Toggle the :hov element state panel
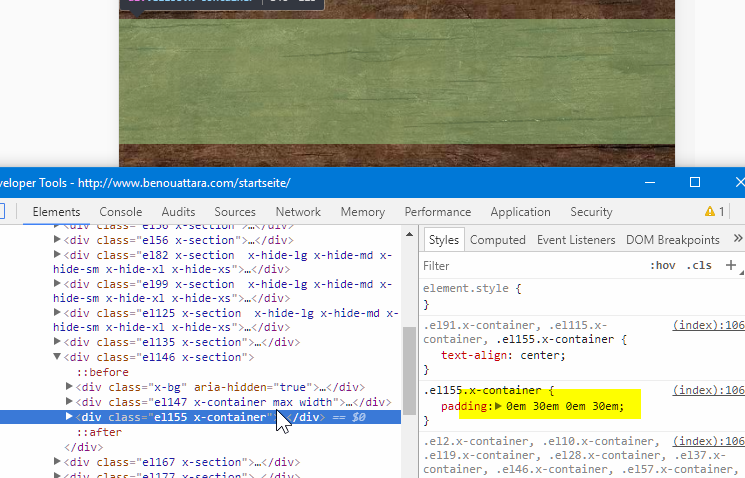Viewport: 745px width, 478px height. [x=662, y=266]
